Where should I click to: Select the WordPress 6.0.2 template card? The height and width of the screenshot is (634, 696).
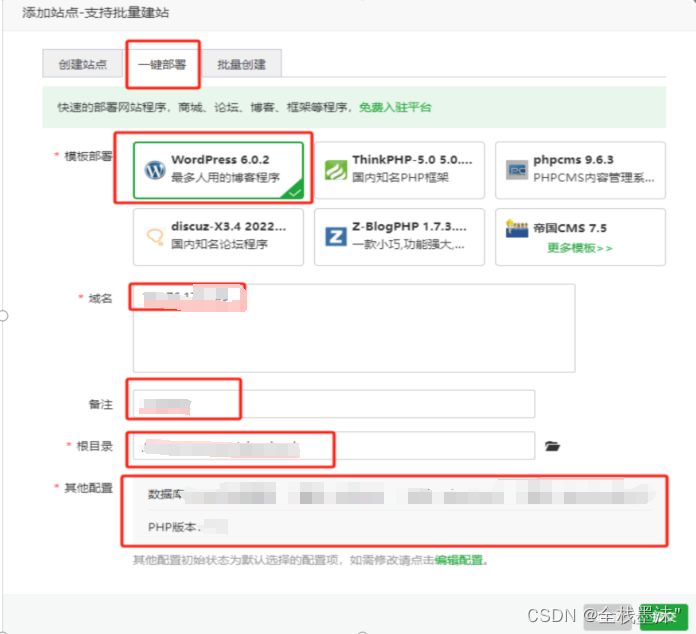(x=218, y=170)
